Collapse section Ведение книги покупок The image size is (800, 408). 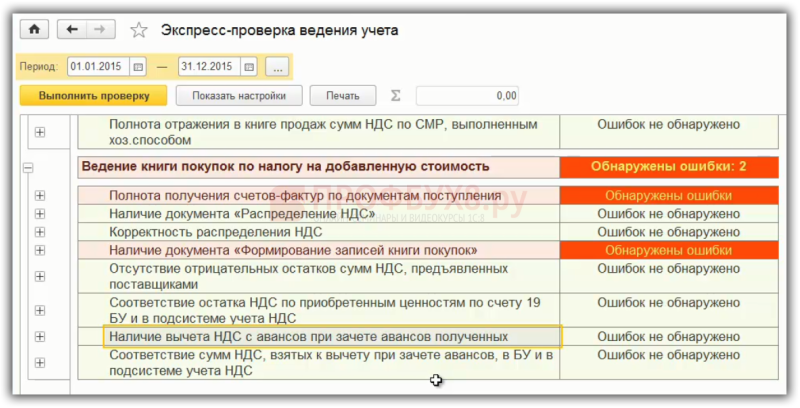point(28,167)
